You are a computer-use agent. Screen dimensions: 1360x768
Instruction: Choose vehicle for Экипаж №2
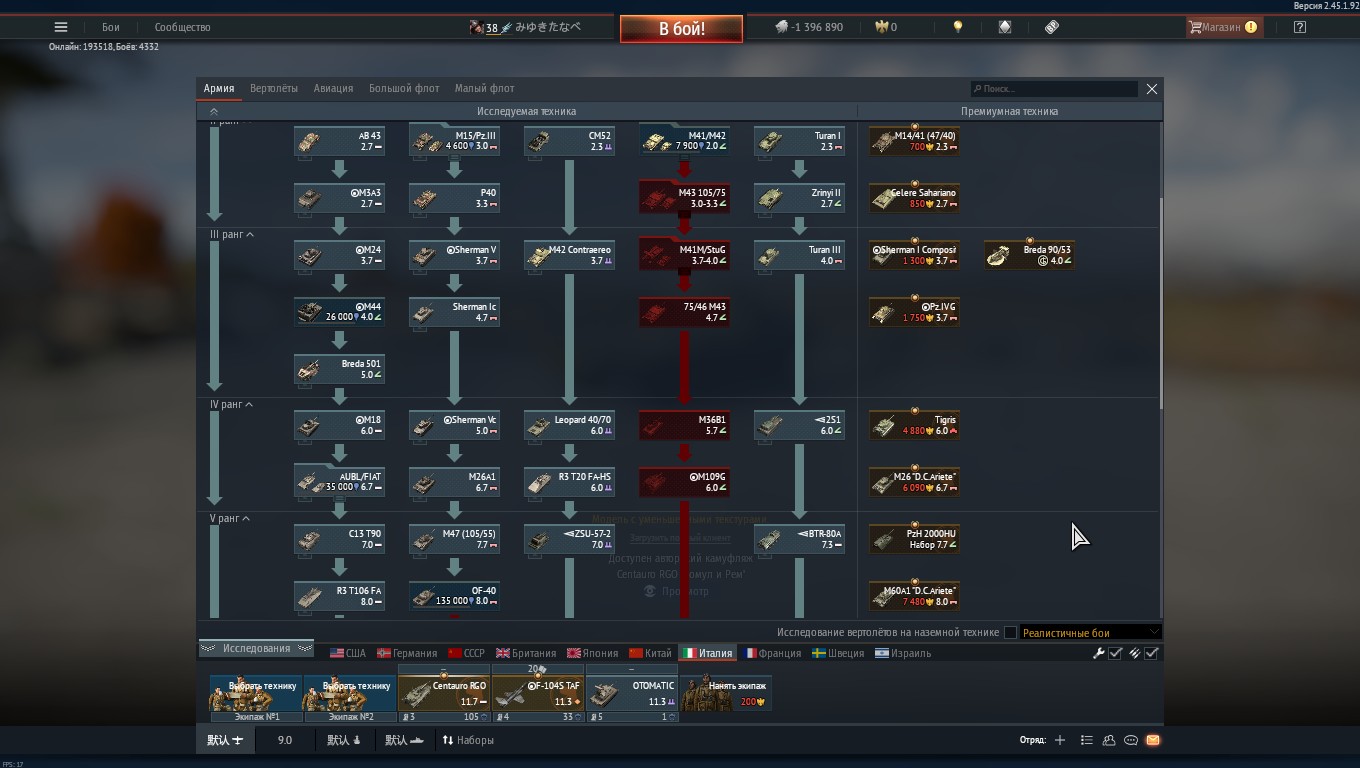[349, 694]
